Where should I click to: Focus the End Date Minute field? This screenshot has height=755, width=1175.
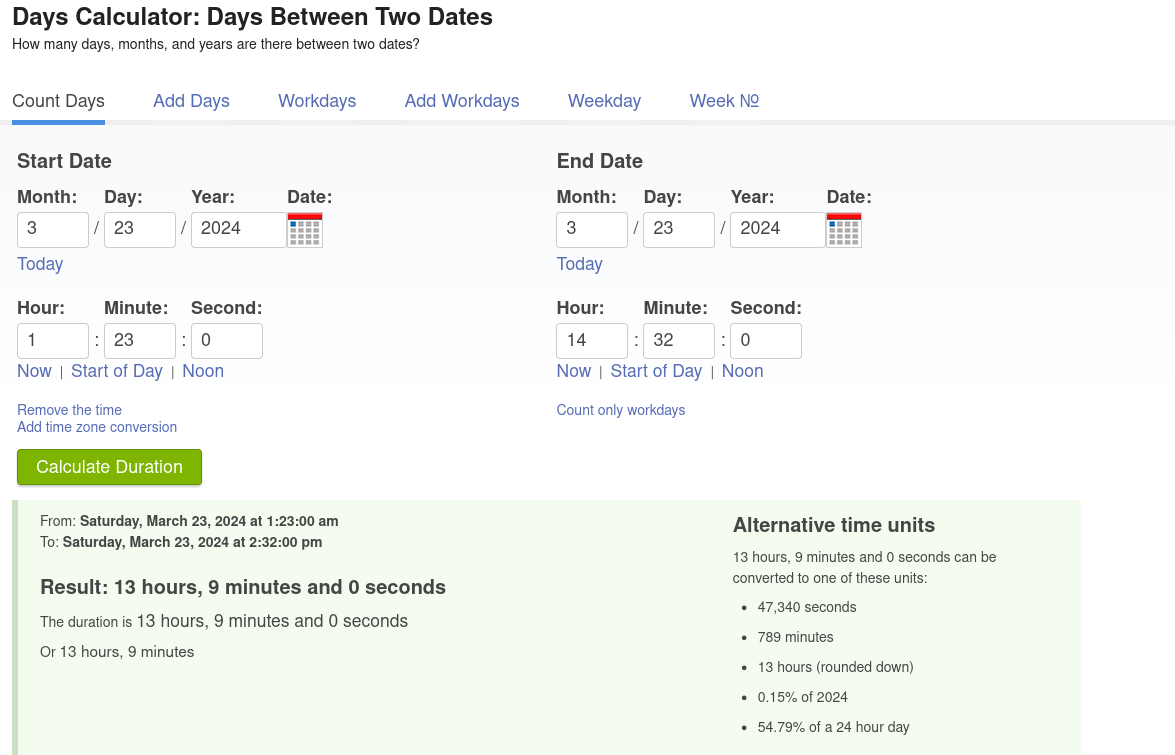click(679, 341)
